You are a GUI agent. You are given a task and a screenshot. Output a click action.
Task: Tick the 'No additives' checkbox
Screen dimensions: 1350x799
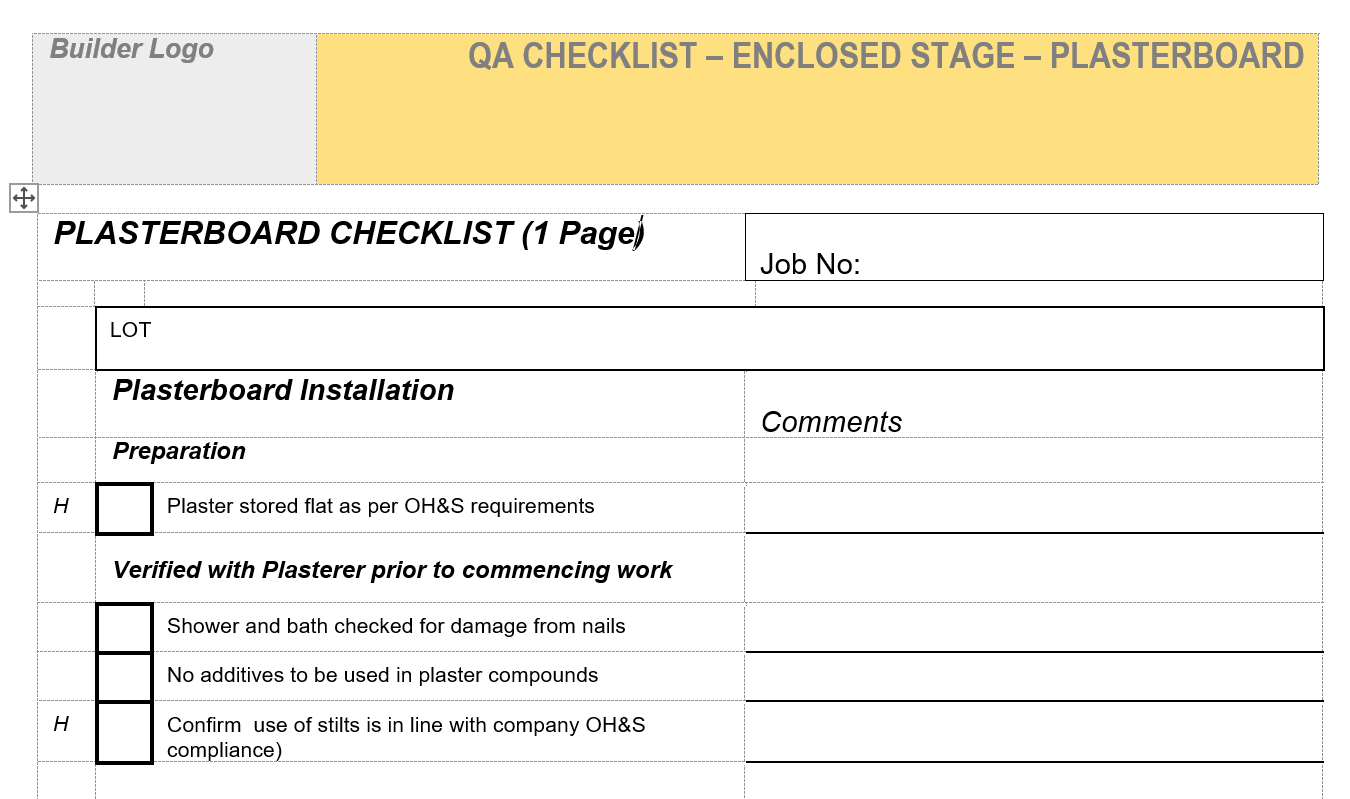[124, 677]
